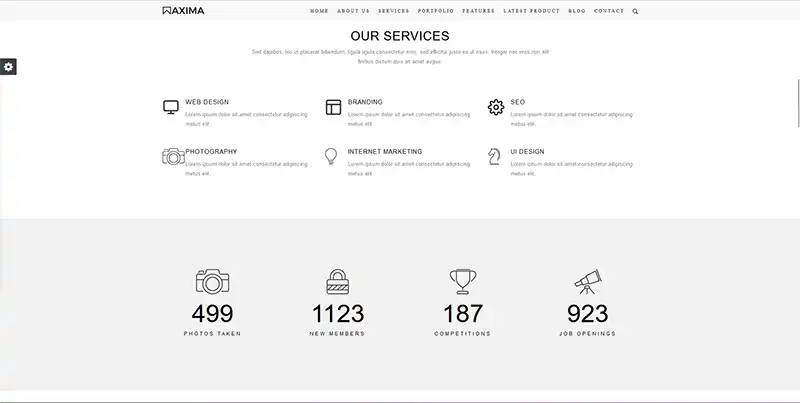Screen dimensions: 800x403
Task: Navigate to Portfolio in the navbar
Action: (435, 11)
